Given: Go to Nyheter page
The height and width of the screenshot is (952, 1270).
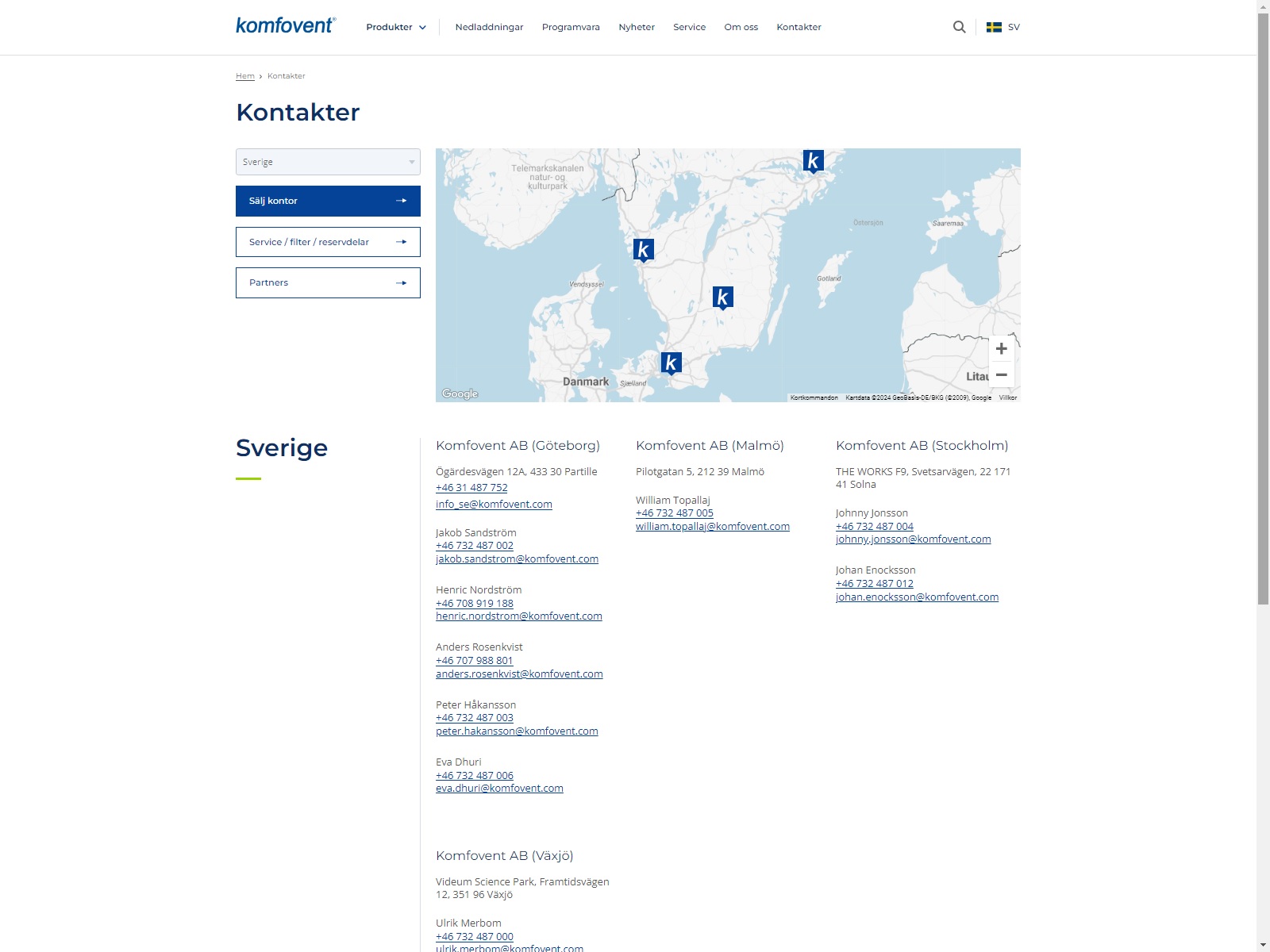Looking at the screenshot, I should coord(637,27).
